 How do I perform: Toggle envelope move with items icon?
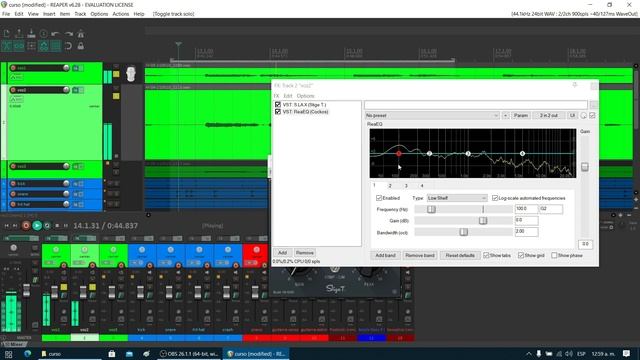coord(44,46)
